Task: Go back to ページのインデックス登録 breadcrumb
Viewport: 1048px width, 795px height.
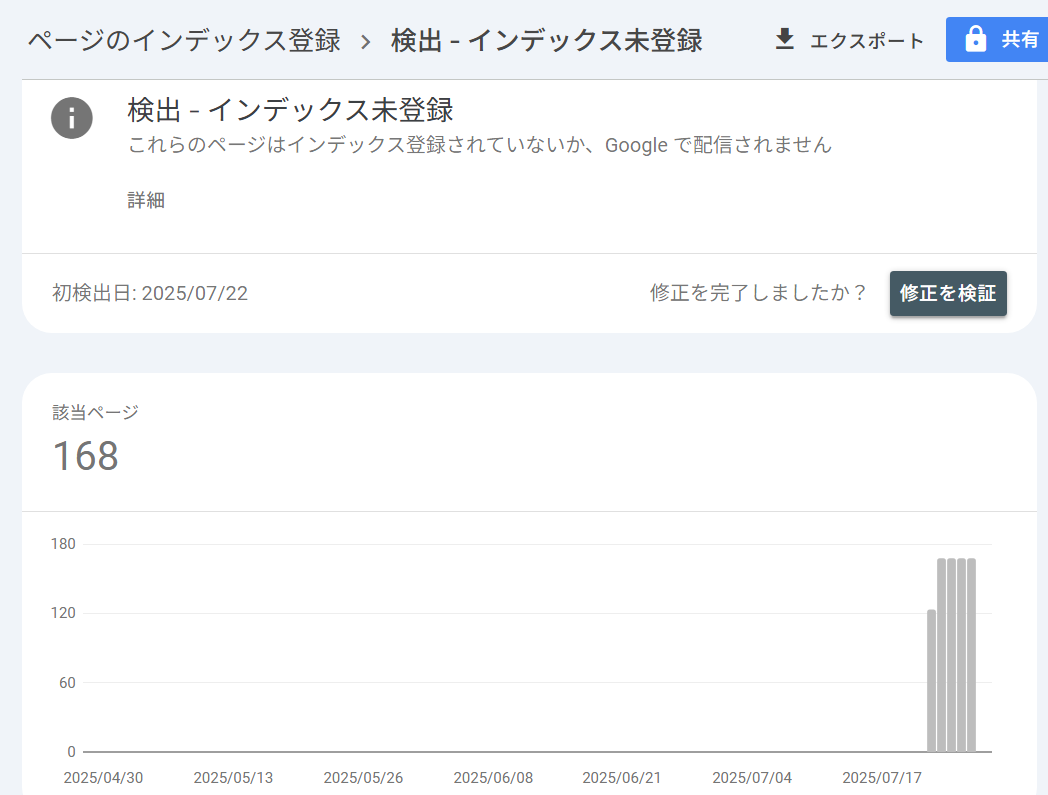Action: pyautogui.click(x=184, y=41)
